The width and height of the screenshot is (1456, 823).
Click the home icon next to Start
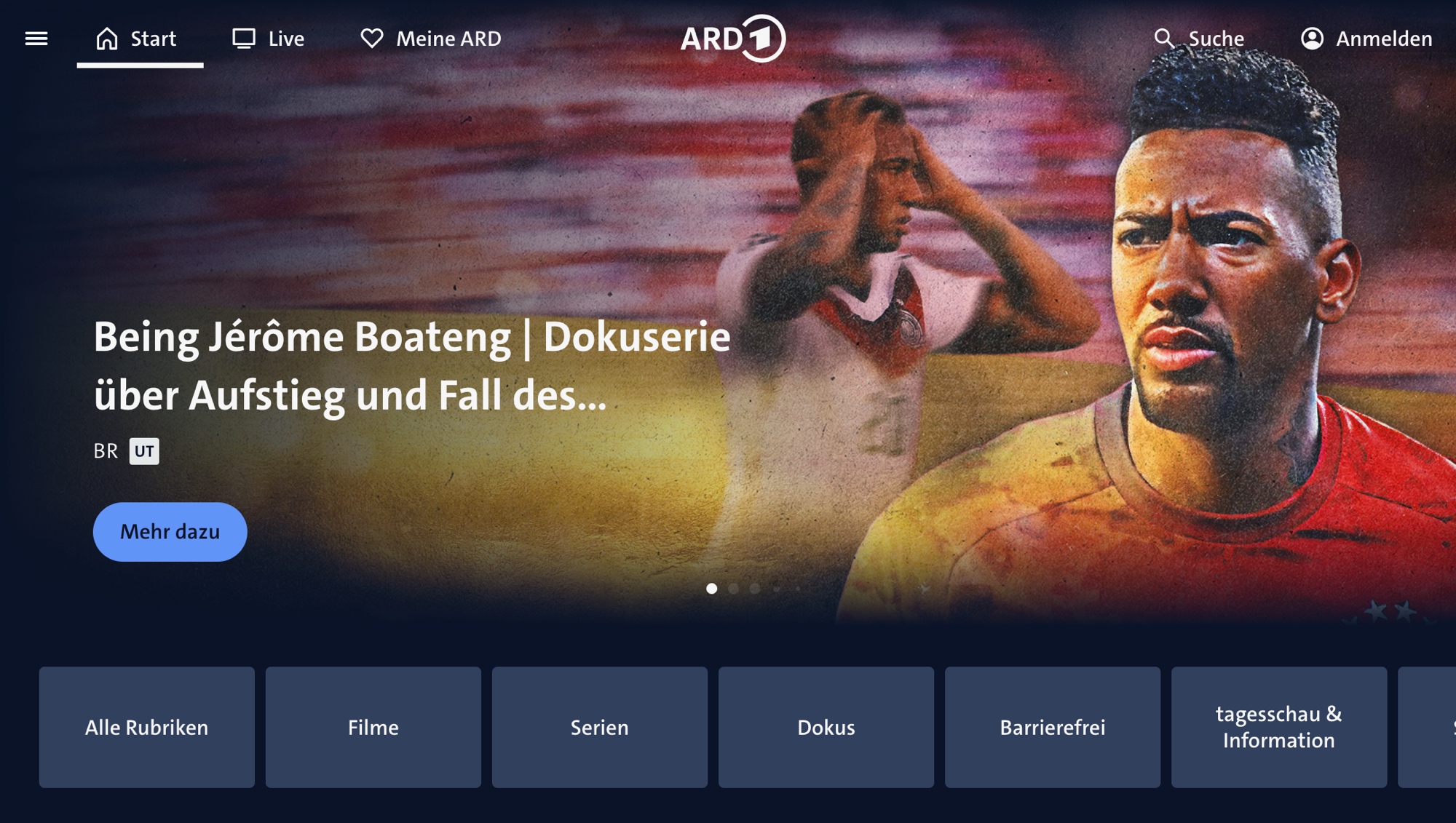[x=107, y=39]
